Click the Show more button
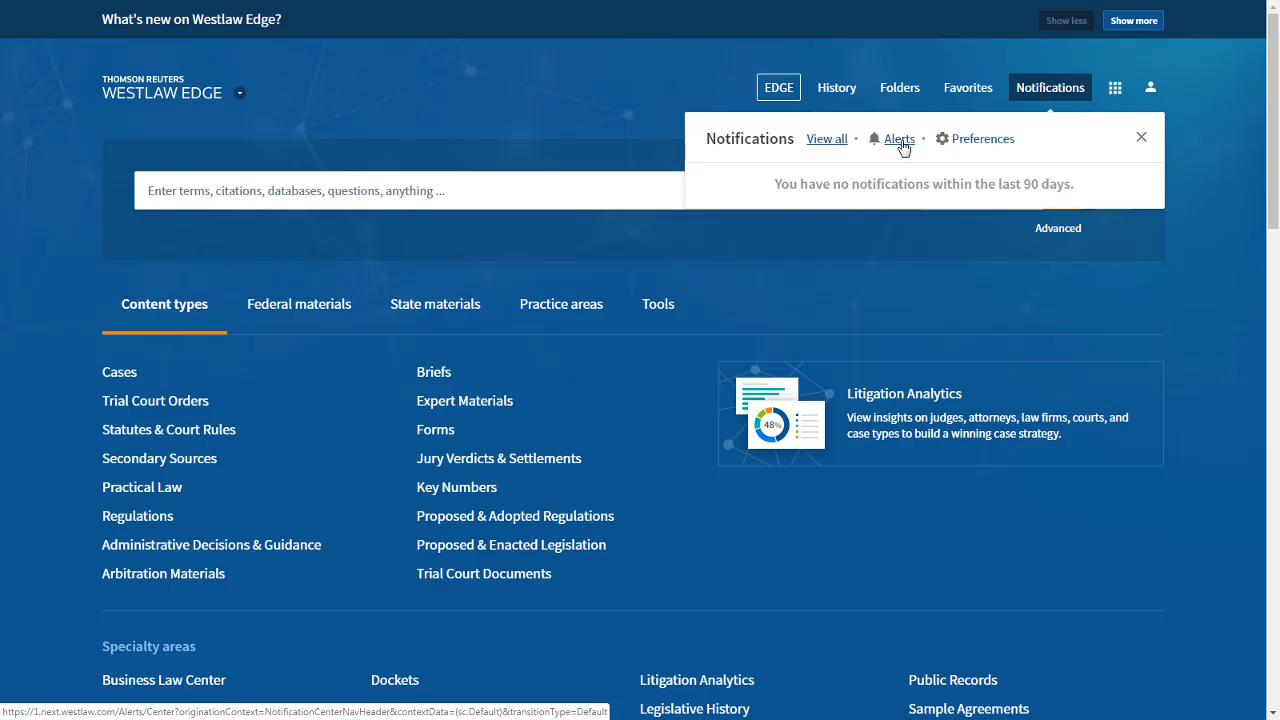The width and height of the screenshot is (1280, 720). pyautogui.click(x=1133, y=21)
